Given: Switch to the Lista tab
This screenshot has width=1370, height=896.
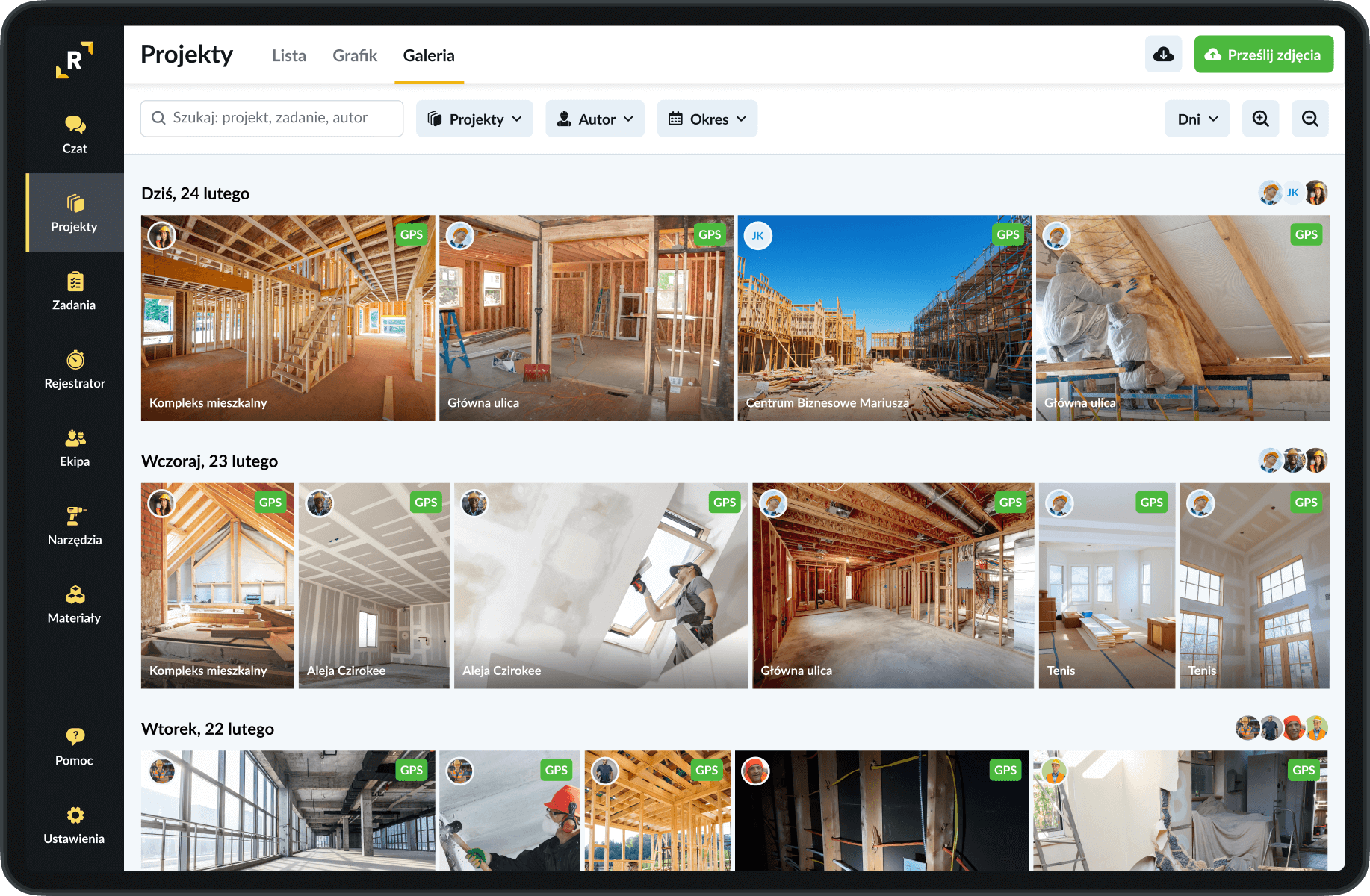Looking at the screenshot, I should point(289,55).
